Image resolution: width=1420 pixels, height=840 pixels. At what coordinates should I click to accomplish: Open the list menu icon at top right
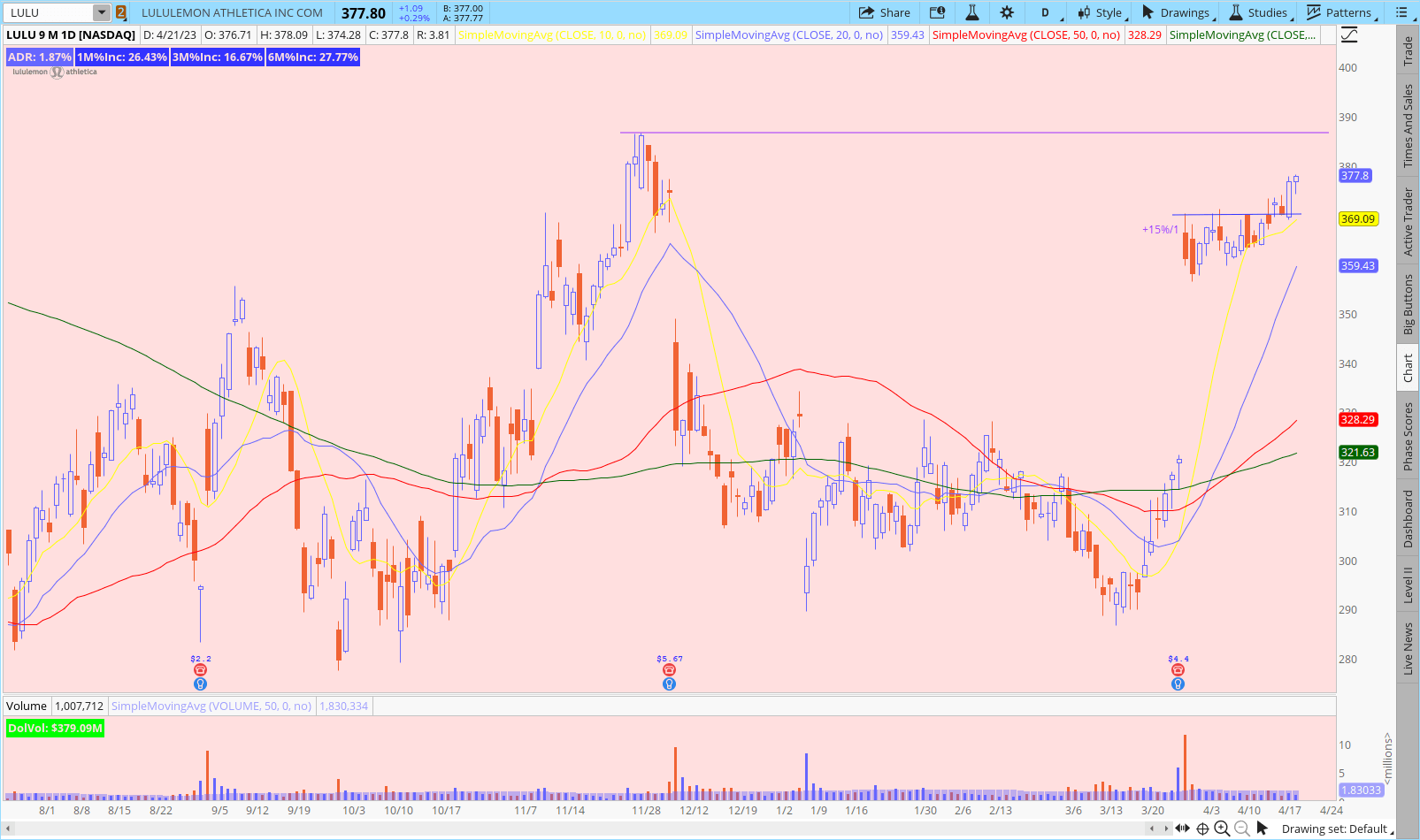[1401, 12]
